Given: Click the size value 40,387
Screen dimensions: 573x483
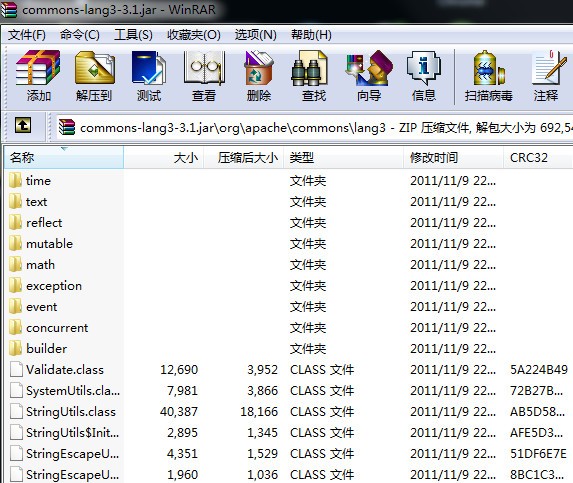Looking at the screenshot, I should 179,411.
